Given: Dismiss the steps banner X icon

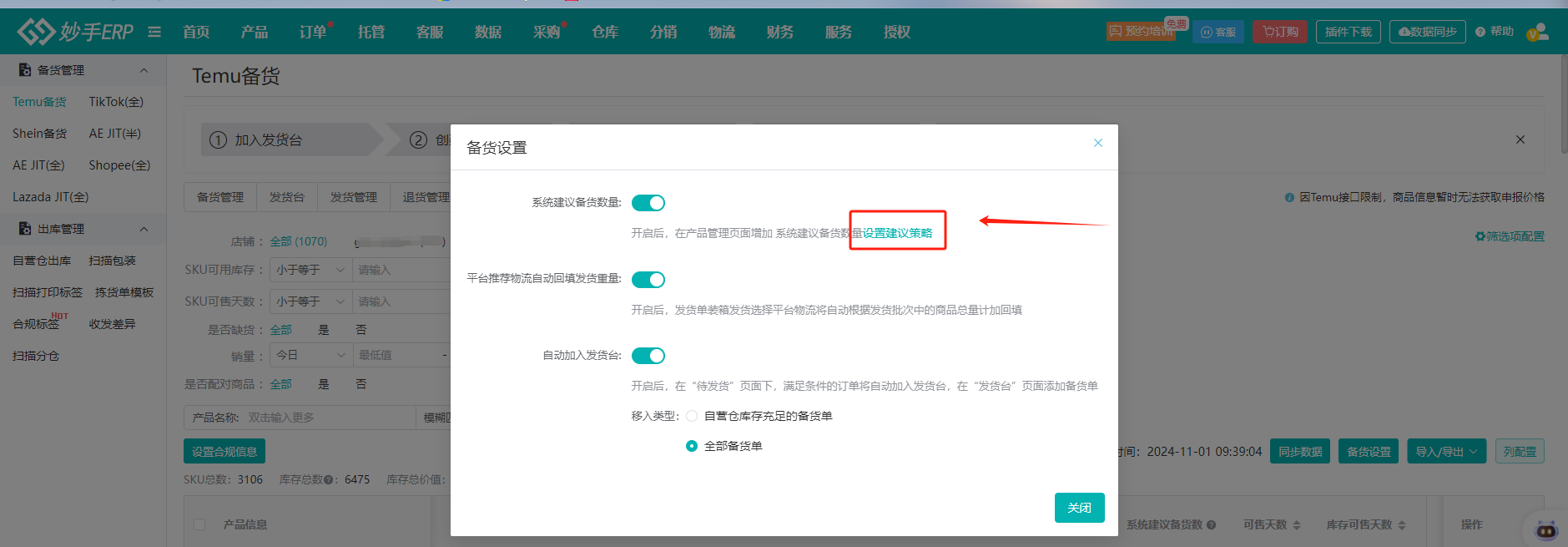Looking at the screenshot, I should tap(1520, 139).
